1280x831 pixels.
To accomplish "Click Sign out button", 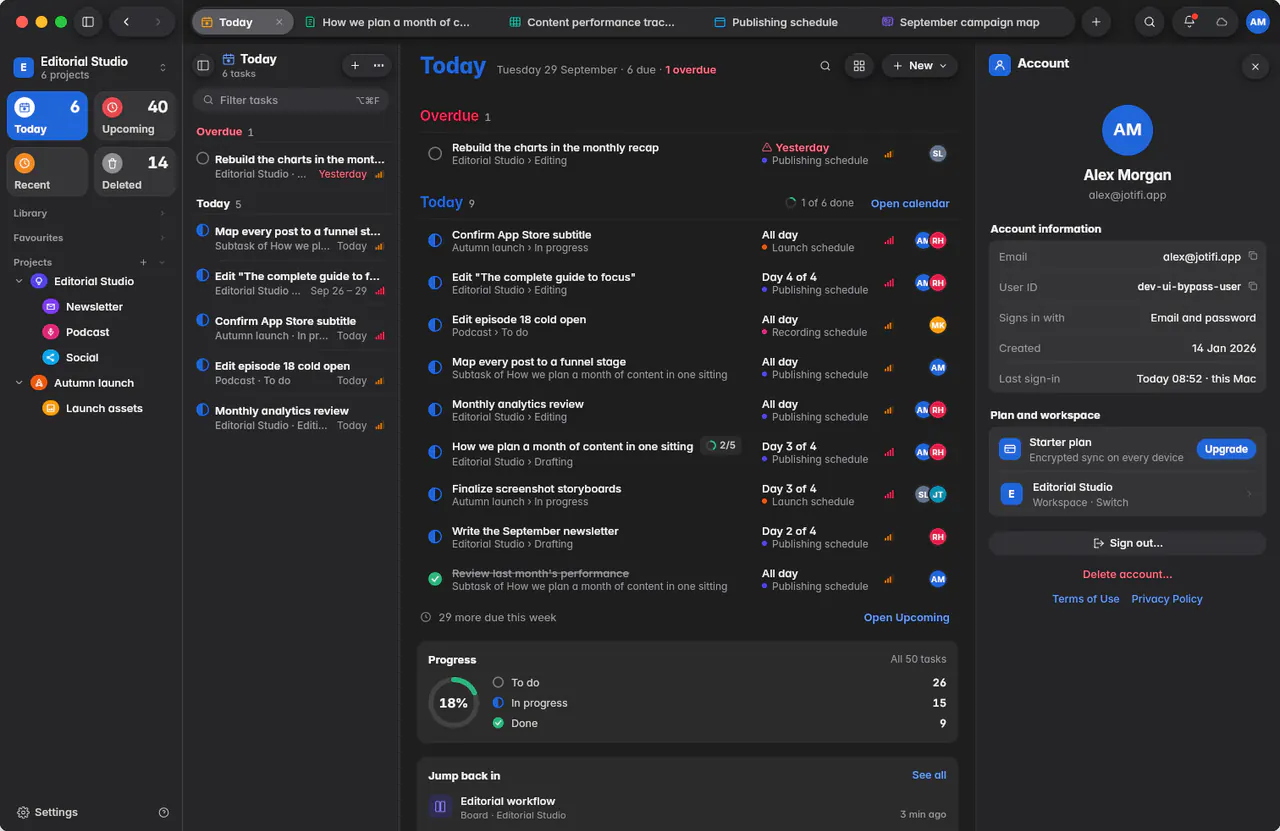I will pyautogui.click(x=1127, y=543).
